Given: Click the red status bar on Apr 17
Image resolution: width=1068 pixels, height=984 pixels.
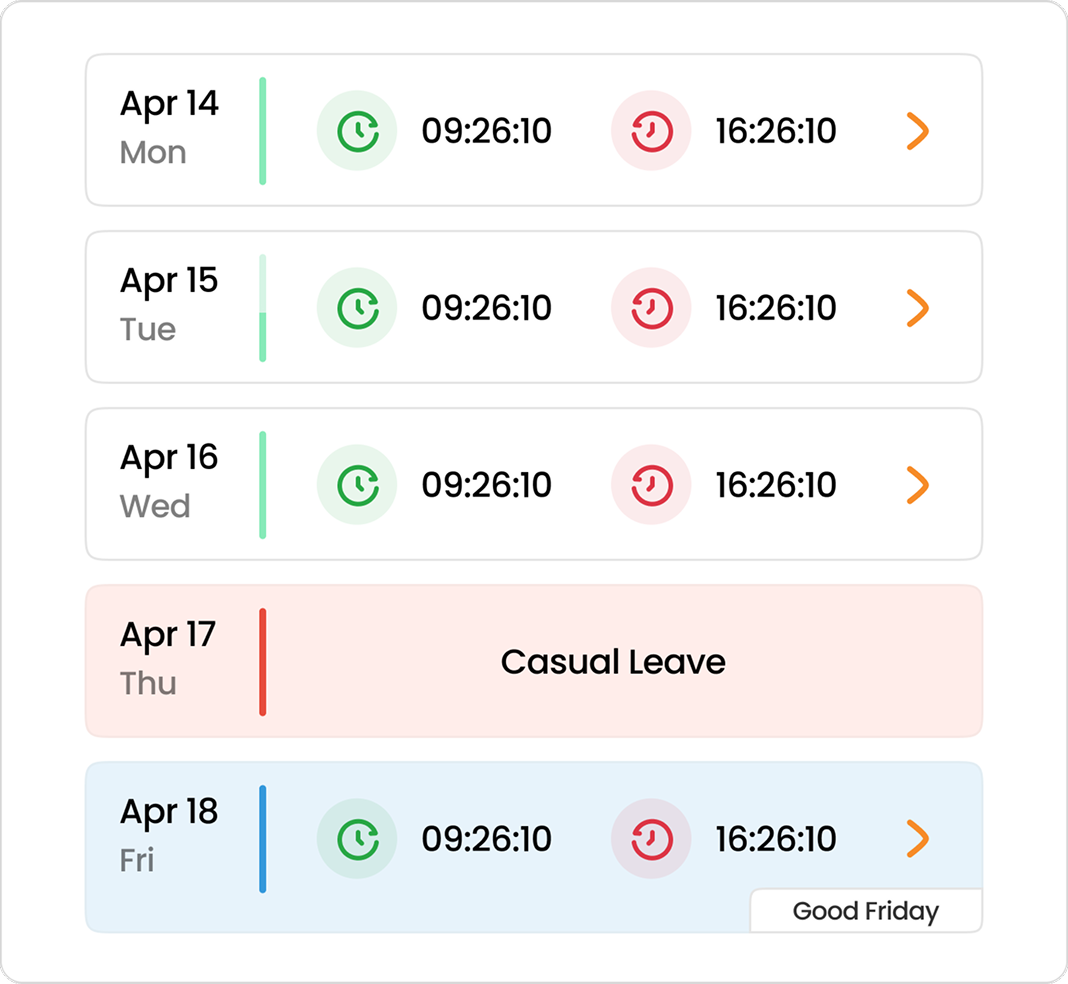Looking at the screenshot, I should 262,662.
